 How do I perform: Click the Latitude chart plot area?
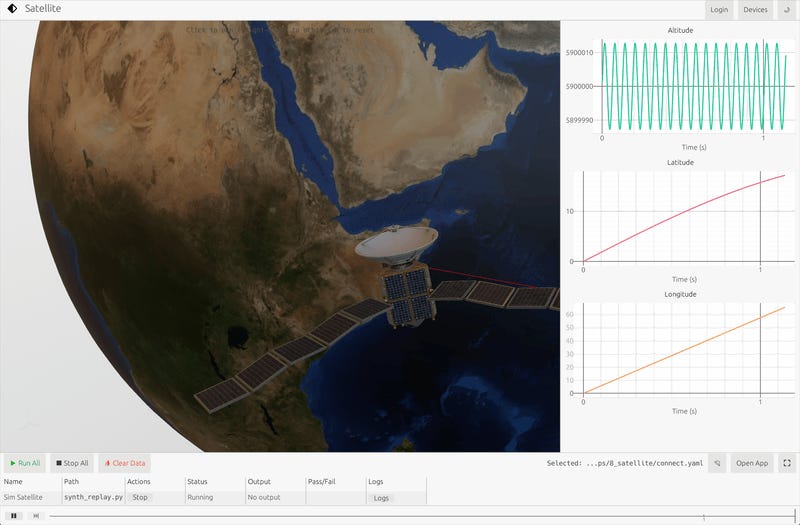click(688, 218)
